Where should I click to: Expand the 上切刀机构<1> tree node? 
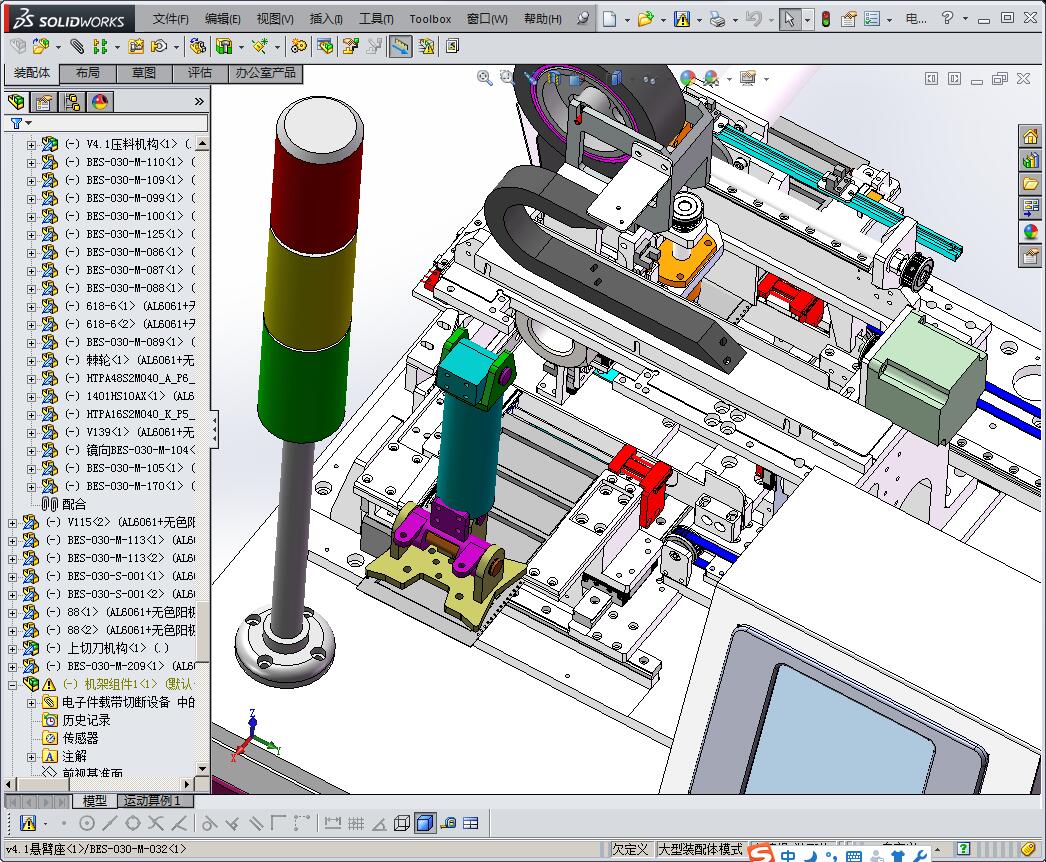click(x=13, y=649)
